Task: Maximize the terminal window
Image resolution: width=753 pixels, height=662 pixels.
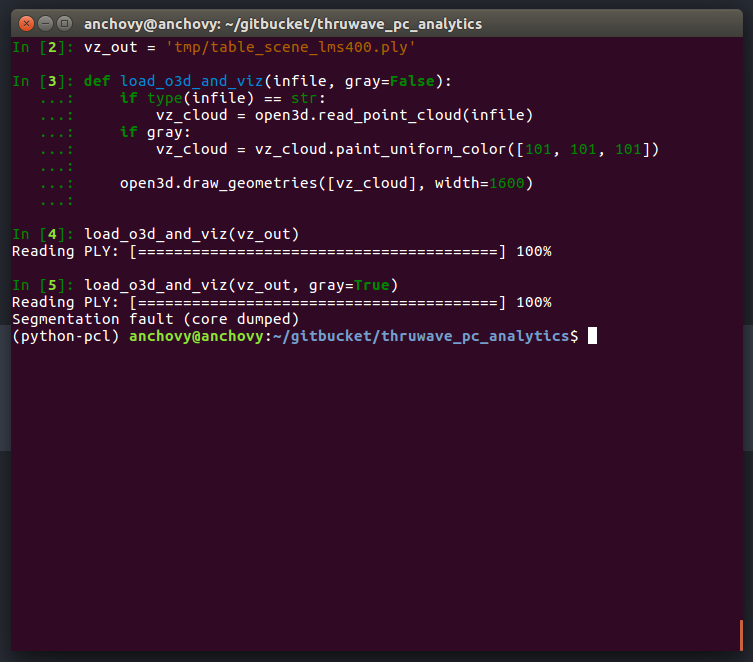Action: pyautogui.click(x=64, y=23)
